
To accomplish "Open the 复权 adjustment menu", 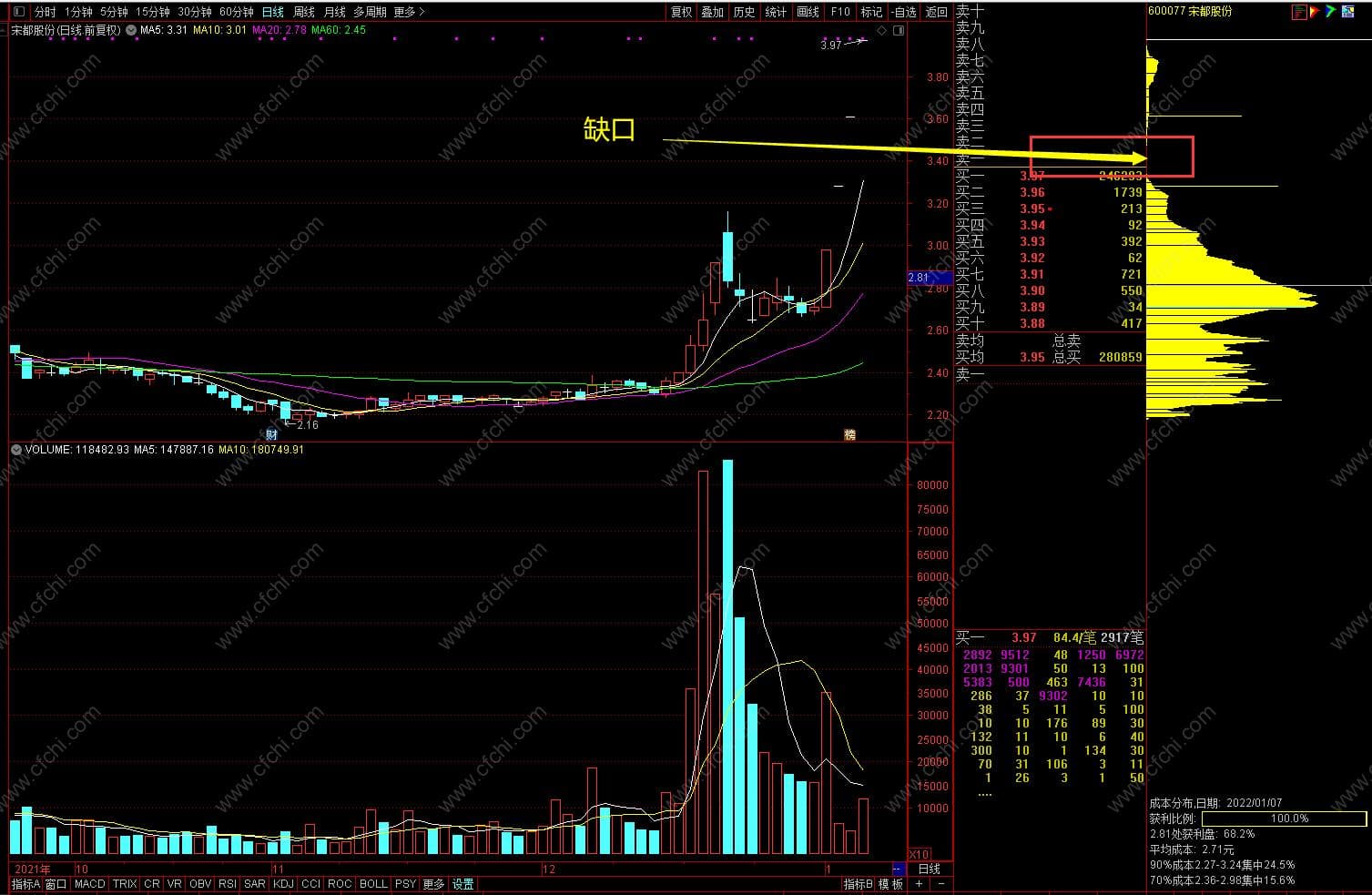I will (x=681, y=12).
